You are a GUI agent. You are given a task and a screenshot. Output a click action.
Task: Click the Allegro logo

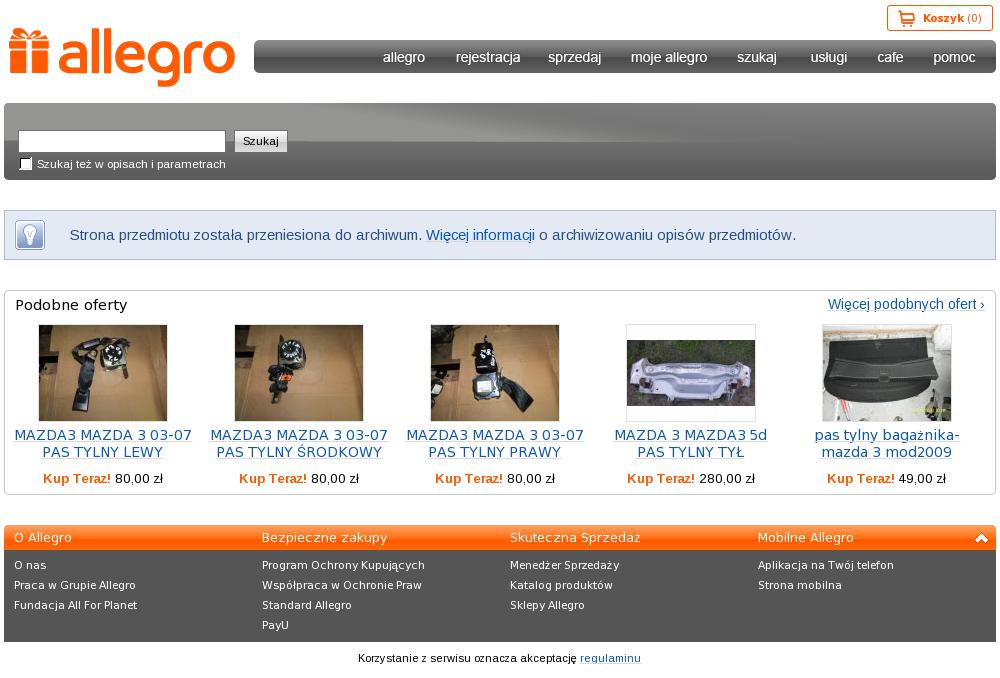122,57
